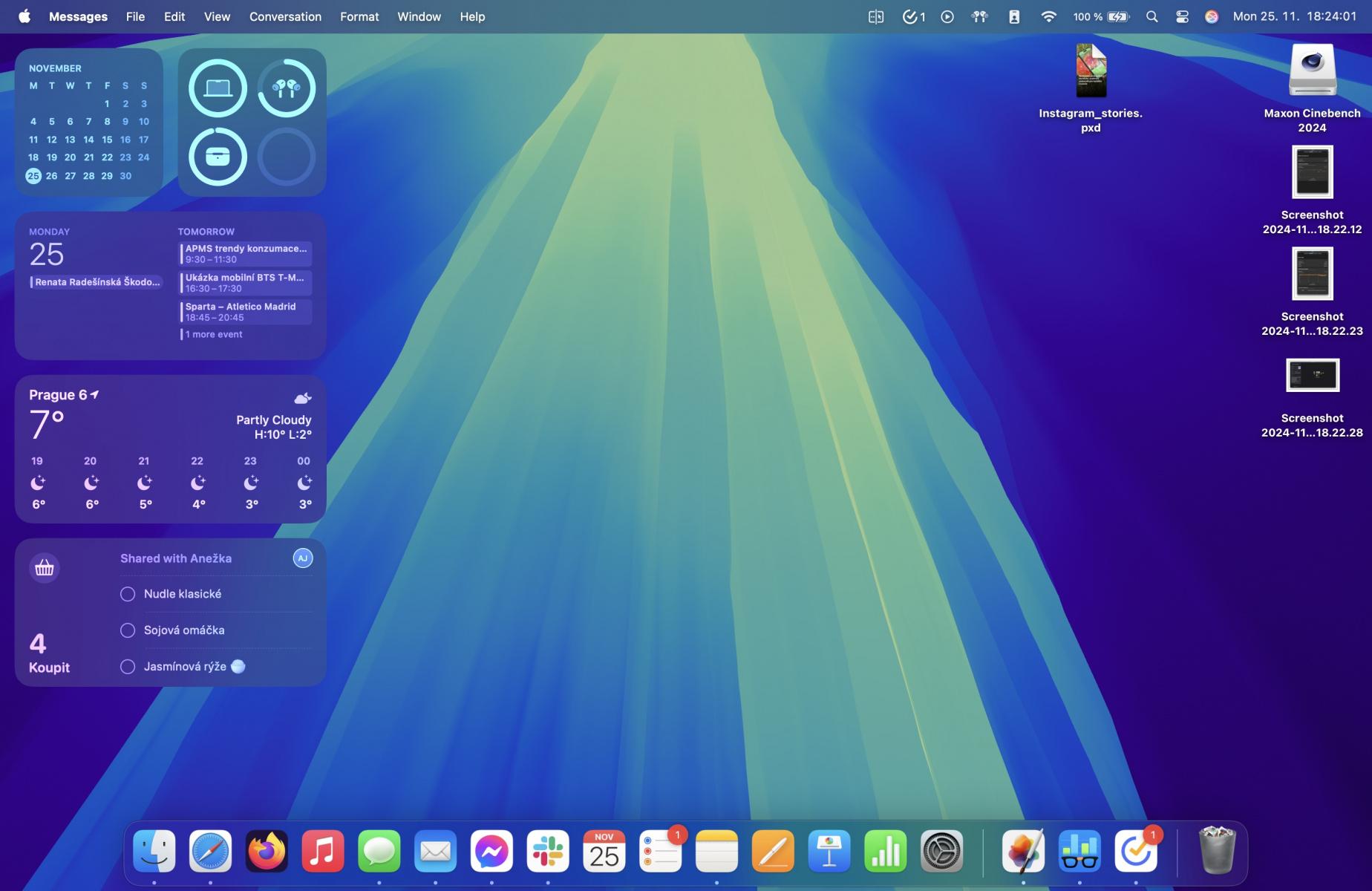This screenshot has width=1372, height=891.
Task: Open the battery status menu
Action: pyautogui.click(x=1118, y=16)
